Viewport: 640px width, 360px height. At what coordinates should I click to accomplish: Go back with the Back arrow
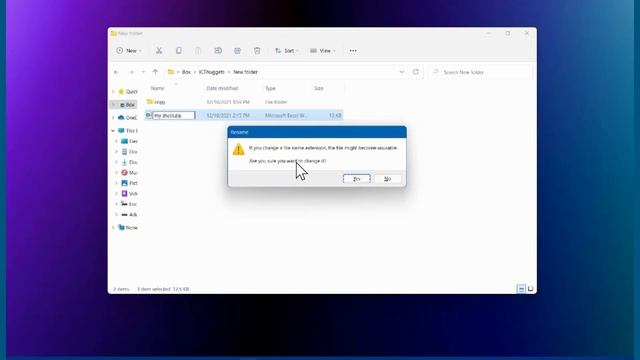click(x=116, y=72)
